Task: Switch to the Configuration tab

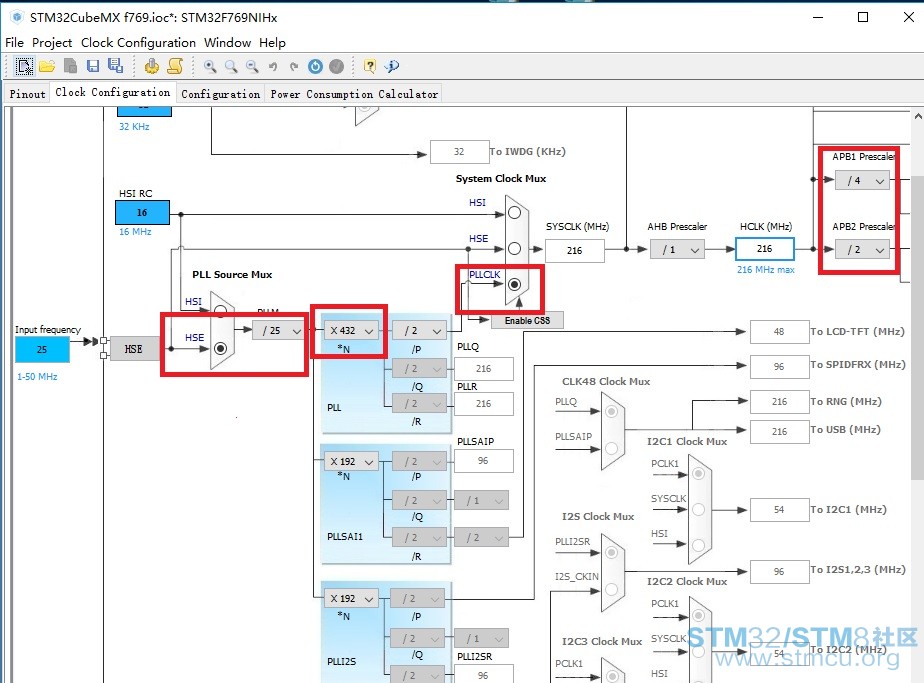Action: coord(220,94)
